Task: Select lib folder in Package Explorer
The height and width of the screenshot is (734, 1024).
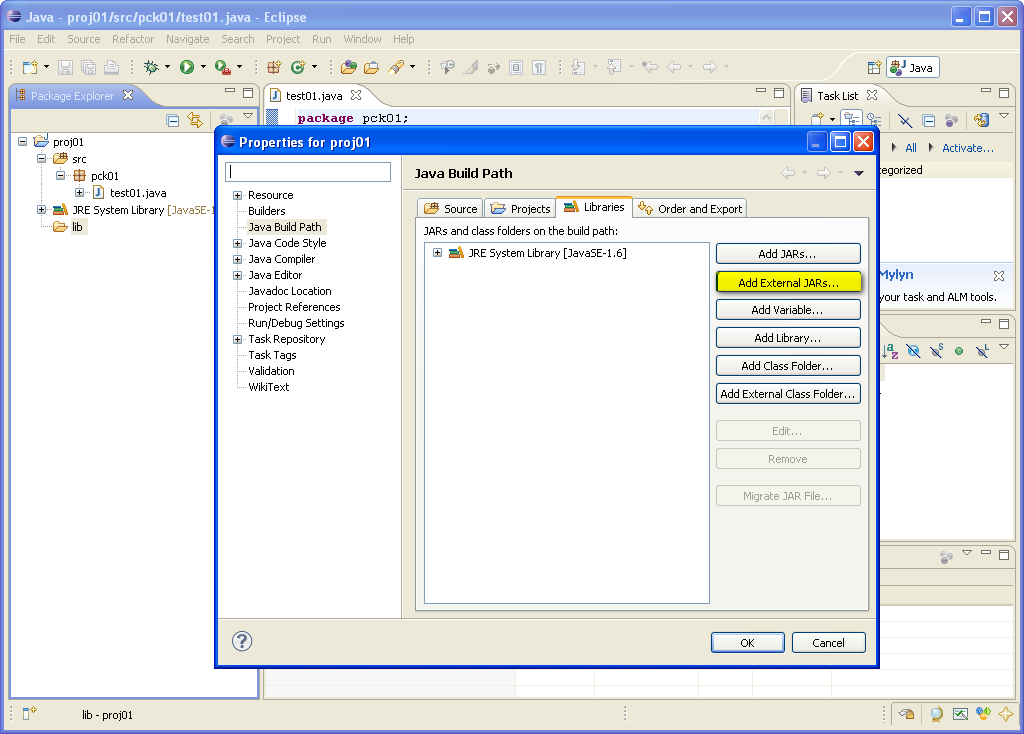Action: click(x=77, y=227)
